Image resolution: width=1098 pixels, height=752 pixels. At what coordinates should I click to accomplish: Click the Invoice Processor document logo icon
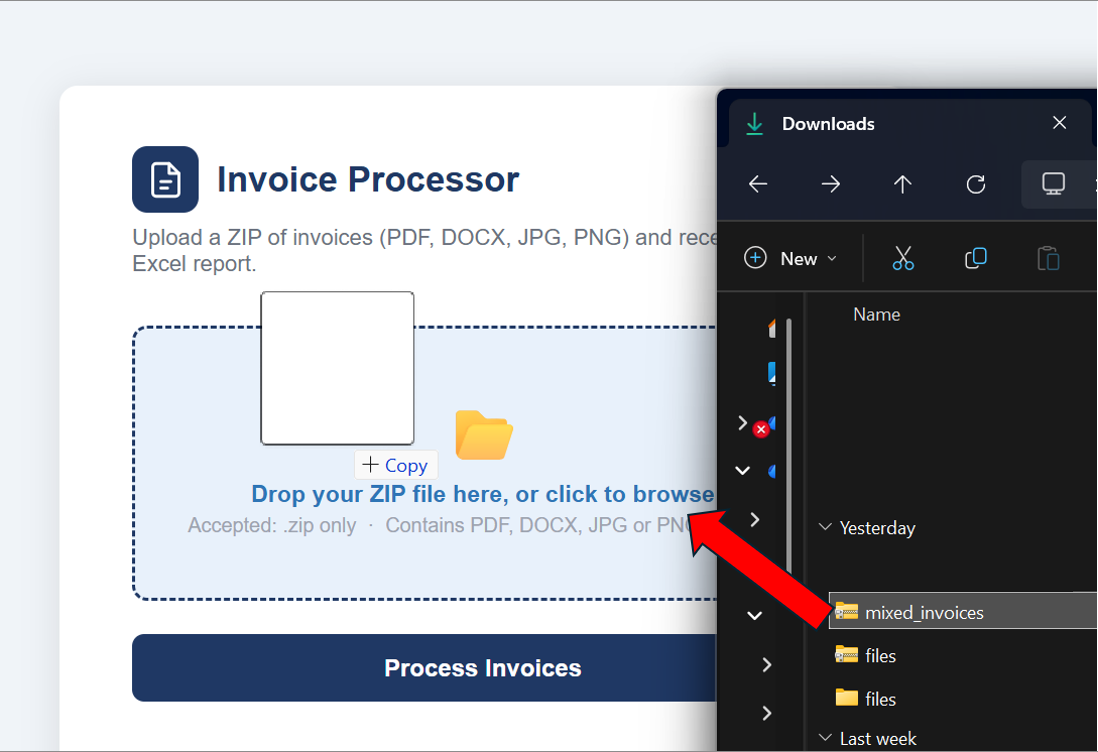pyautogui.click(x=165, y=179)
